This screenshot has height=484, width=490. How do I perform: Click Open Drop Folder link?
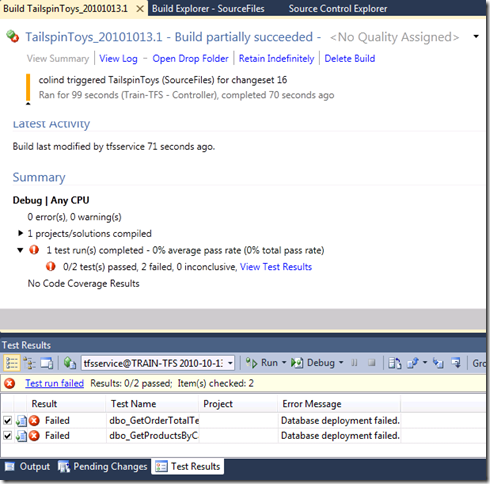[190, 59]
